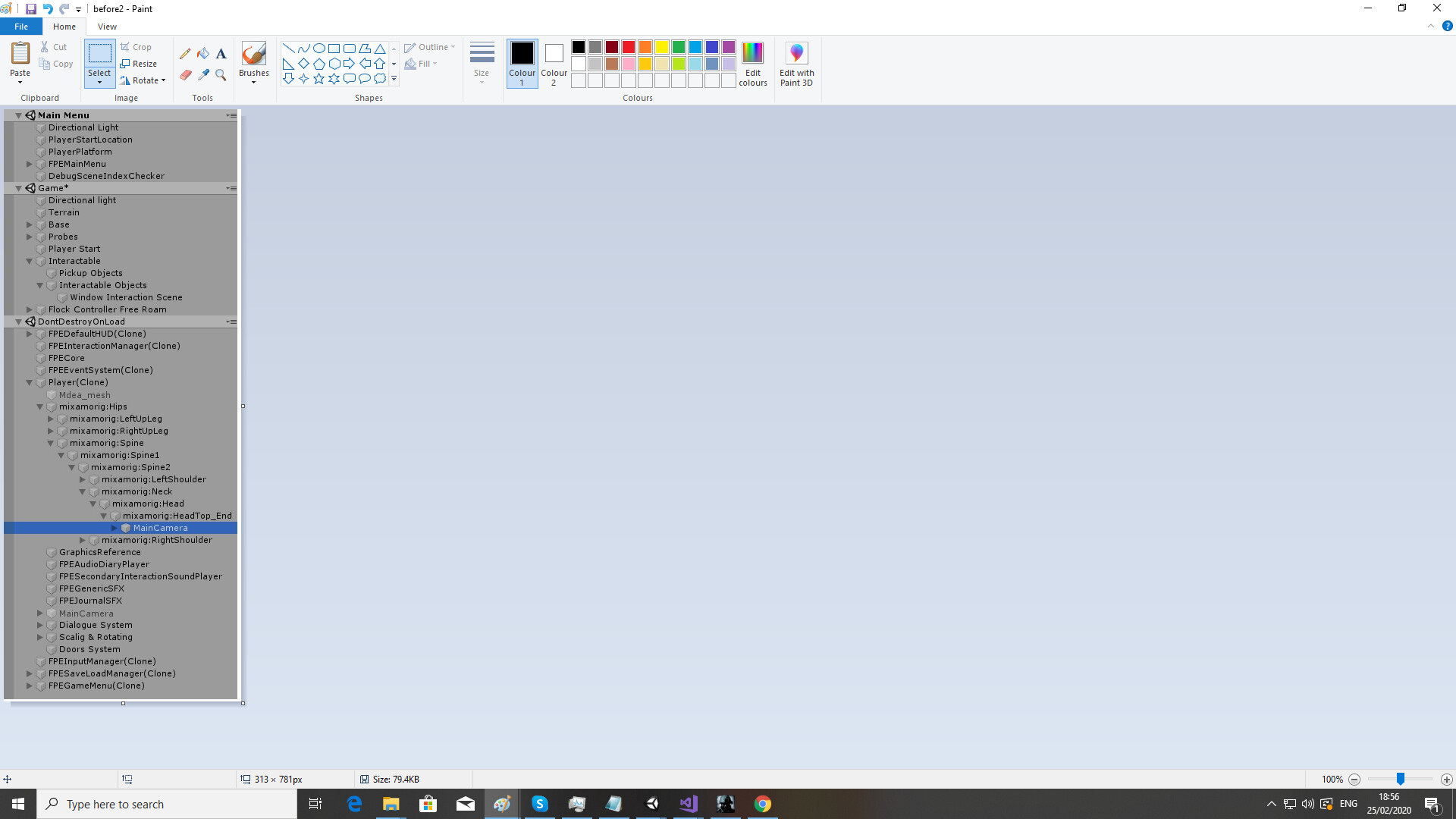Open the File menu
The image size is (1456, 819).
[21, 27]
